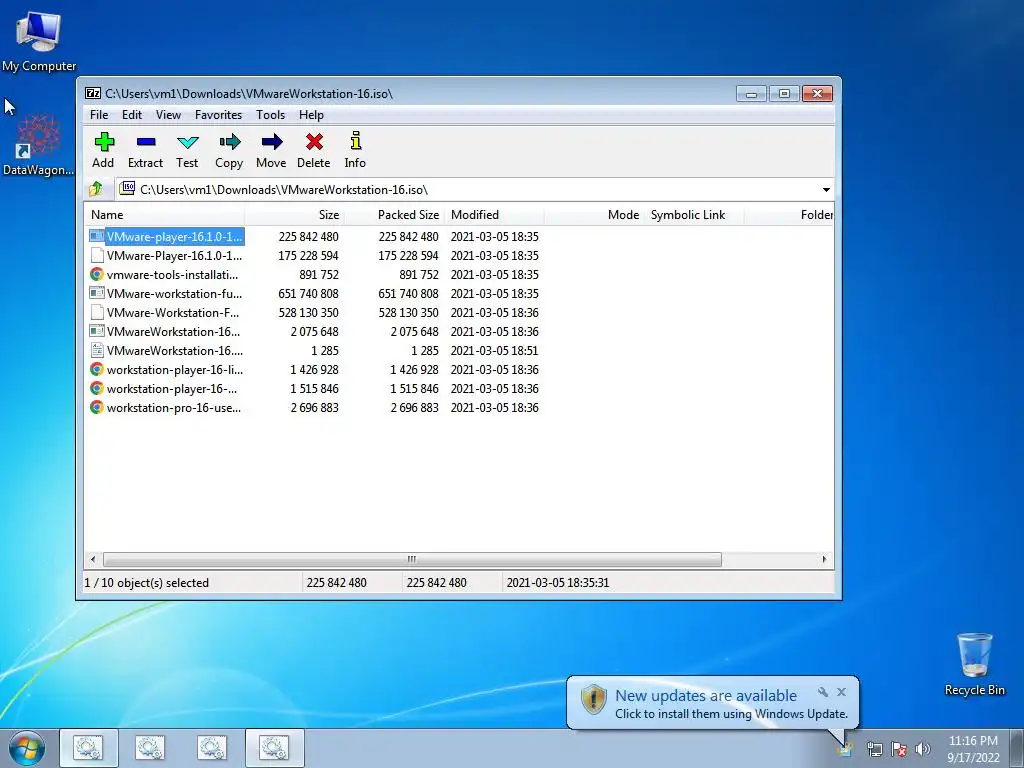Select the workstation-pro-16-use... Chrome icon
Viewport: 1024px width, 768px height.
pos(97,408)
